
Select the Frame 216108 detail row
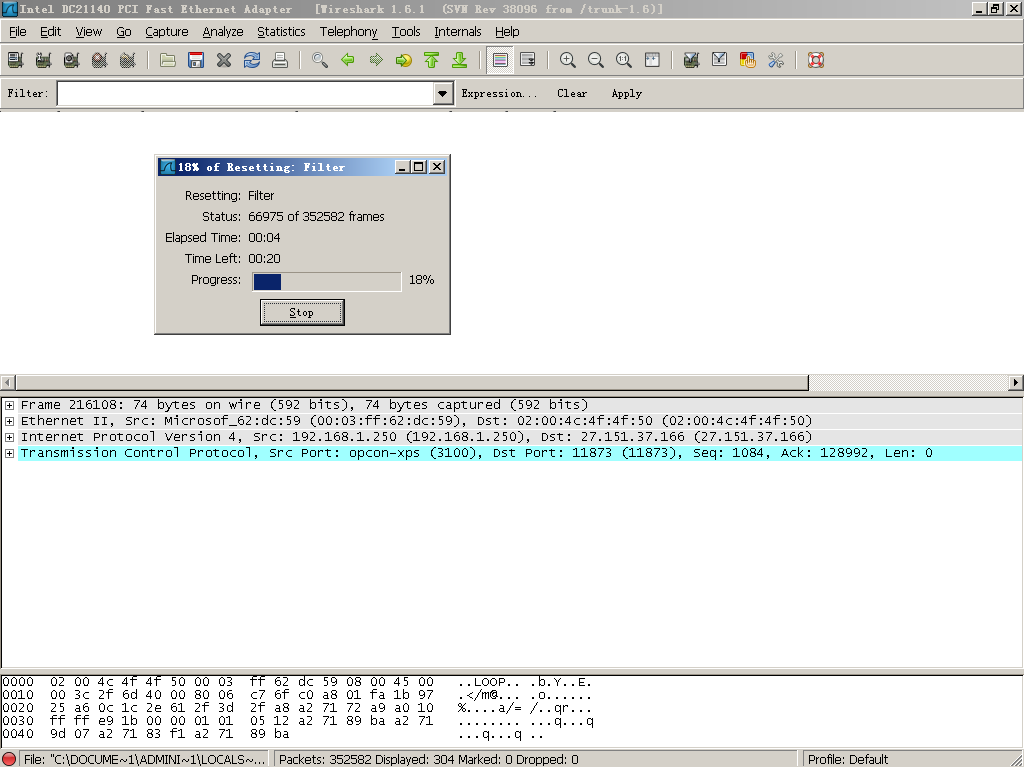(x=520, y=405)
